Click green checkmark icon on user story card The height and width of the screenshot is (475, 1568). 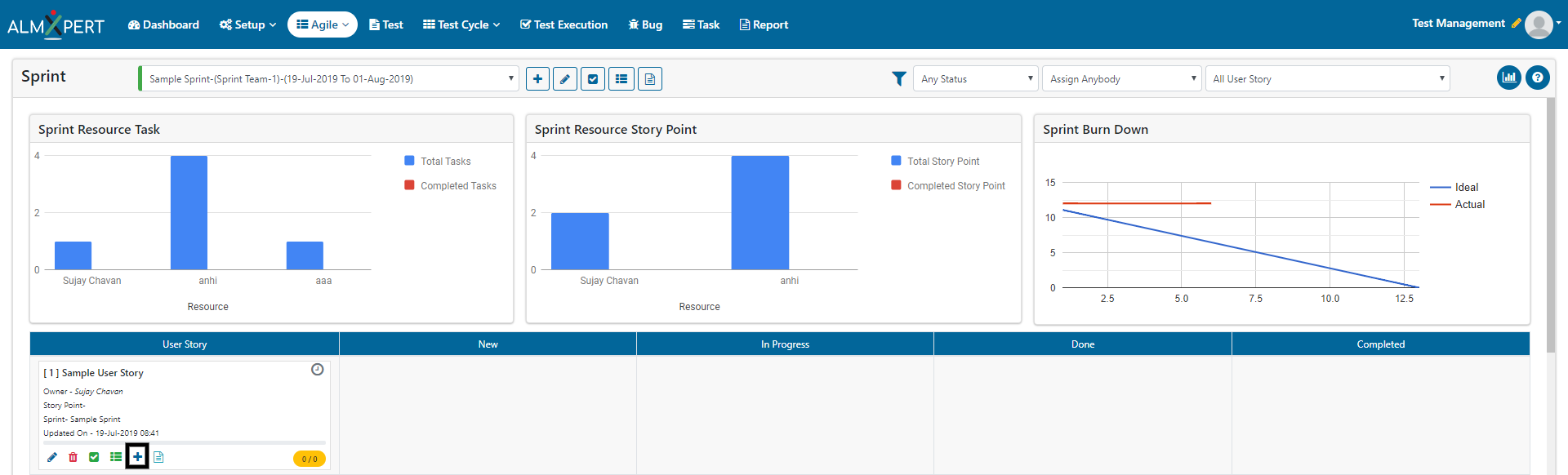pos(94,457)
